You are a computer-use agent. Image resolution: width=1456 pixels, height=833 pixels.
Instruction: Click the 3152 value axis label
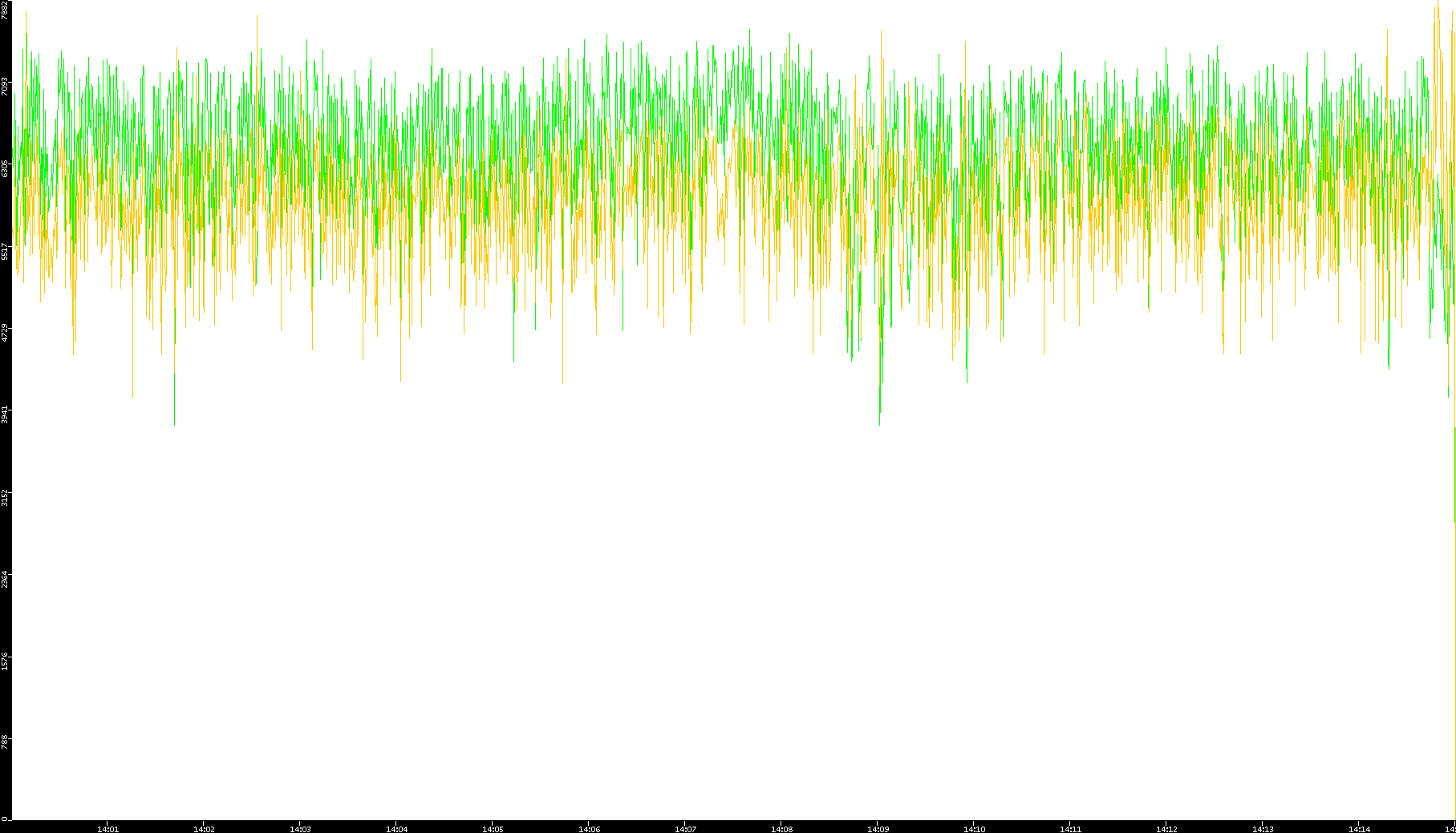tap(5, 497)
